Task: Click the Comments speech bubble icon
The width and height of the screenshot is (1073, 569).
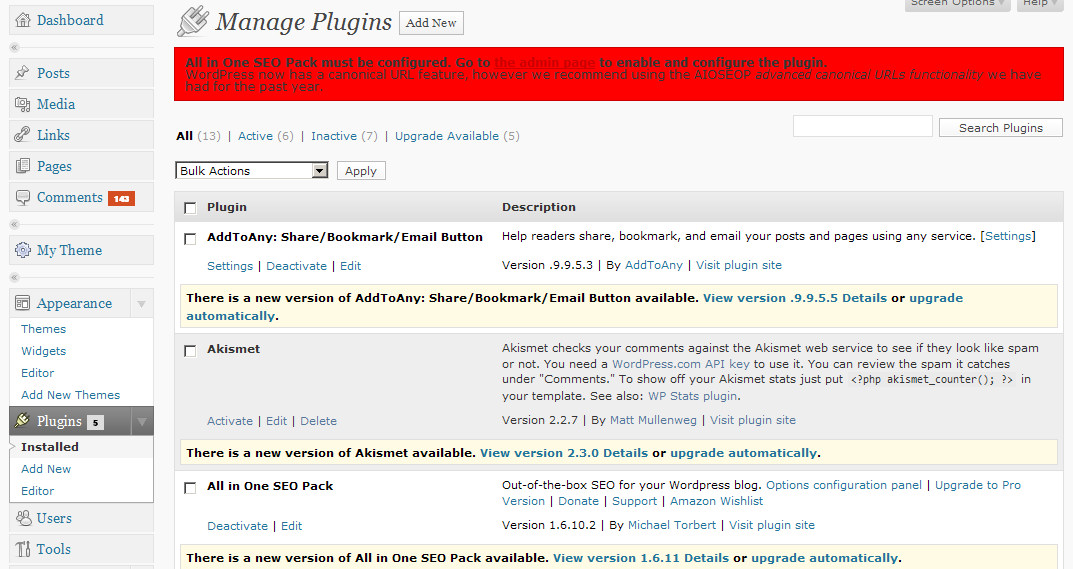Action: point(22,197)
